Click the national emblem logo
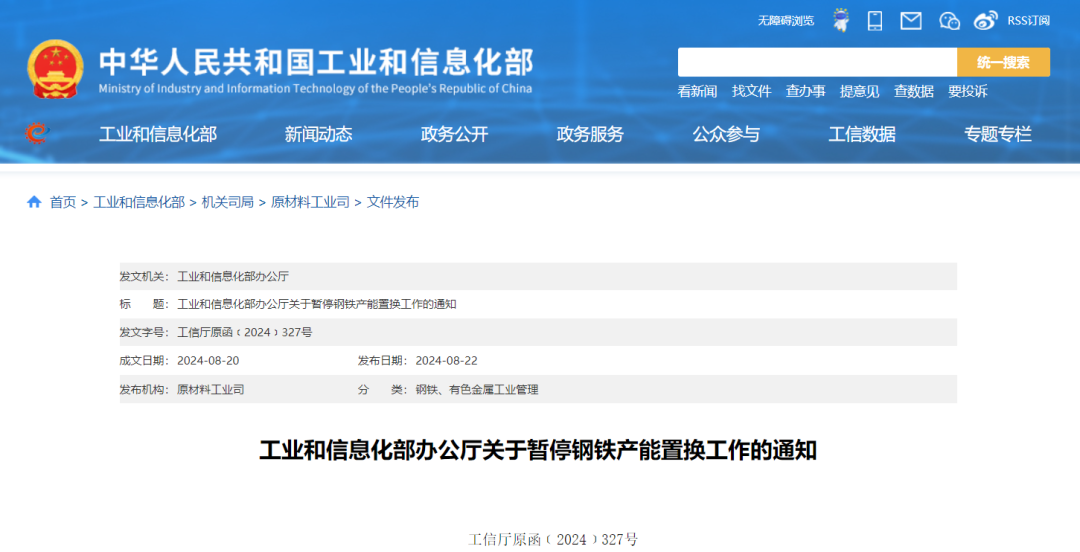Viewport: 1080px width, 552px height. coord(55,70)
